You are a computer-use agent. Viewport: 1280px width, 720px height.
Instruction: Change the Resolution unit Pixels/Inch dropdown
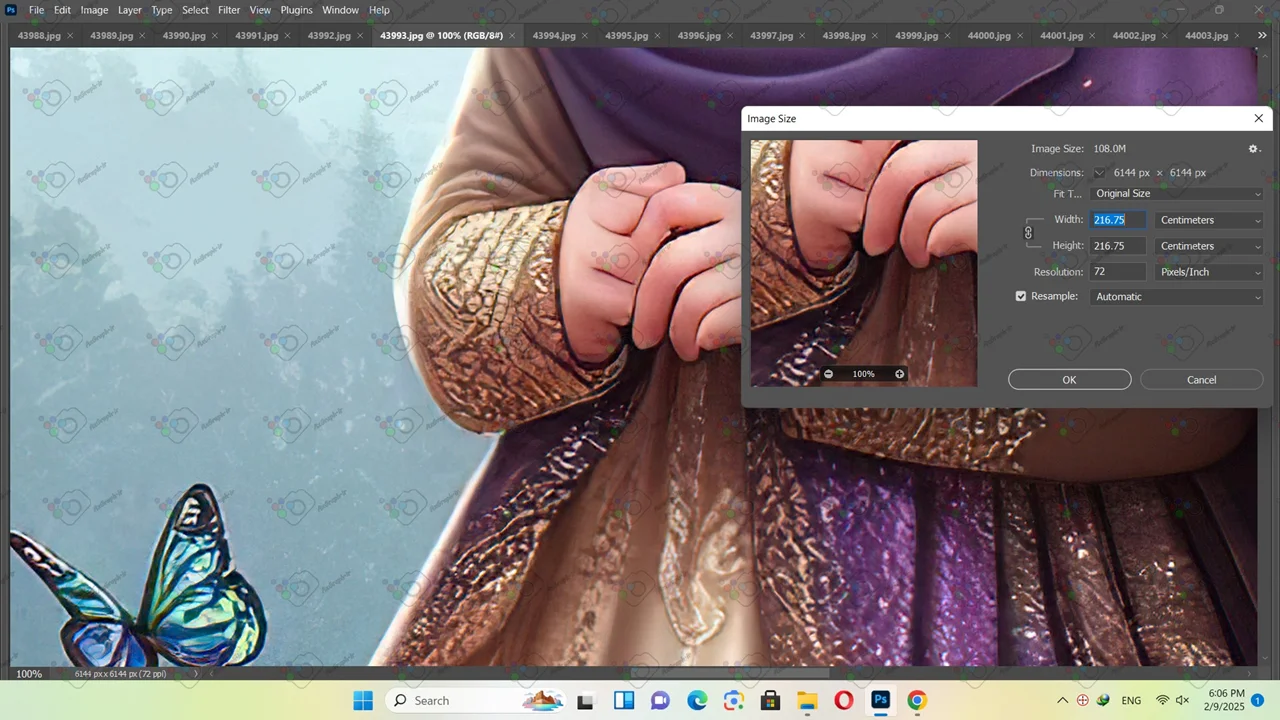[1209, 272]
